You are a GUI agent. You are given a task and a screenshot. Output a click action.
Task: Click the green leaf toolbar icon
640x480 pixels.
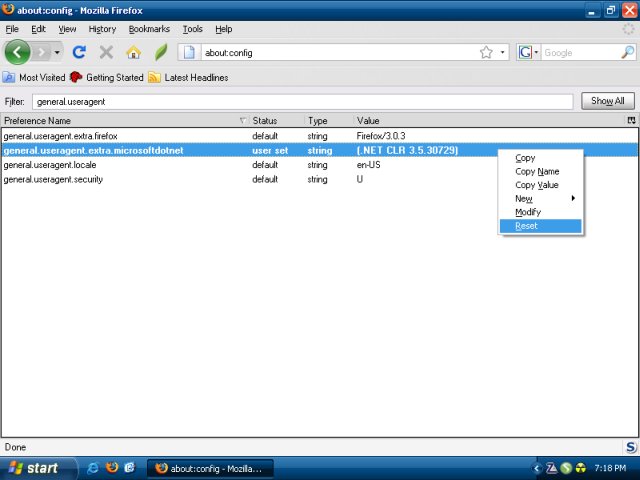pyautogui.click(x=160, y=52)
